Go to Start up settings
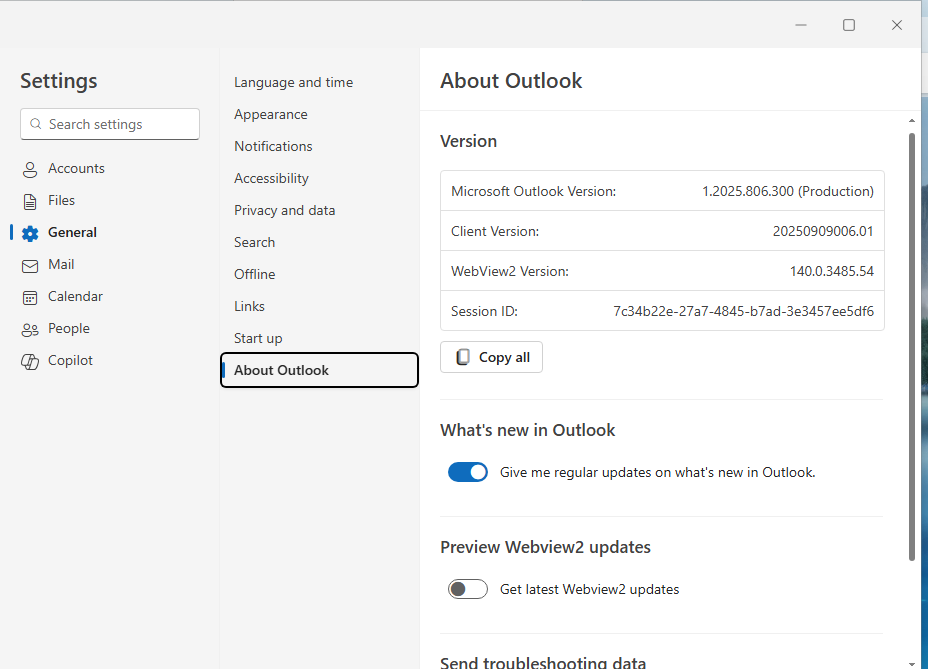The image size is (928, 669). 258,338
